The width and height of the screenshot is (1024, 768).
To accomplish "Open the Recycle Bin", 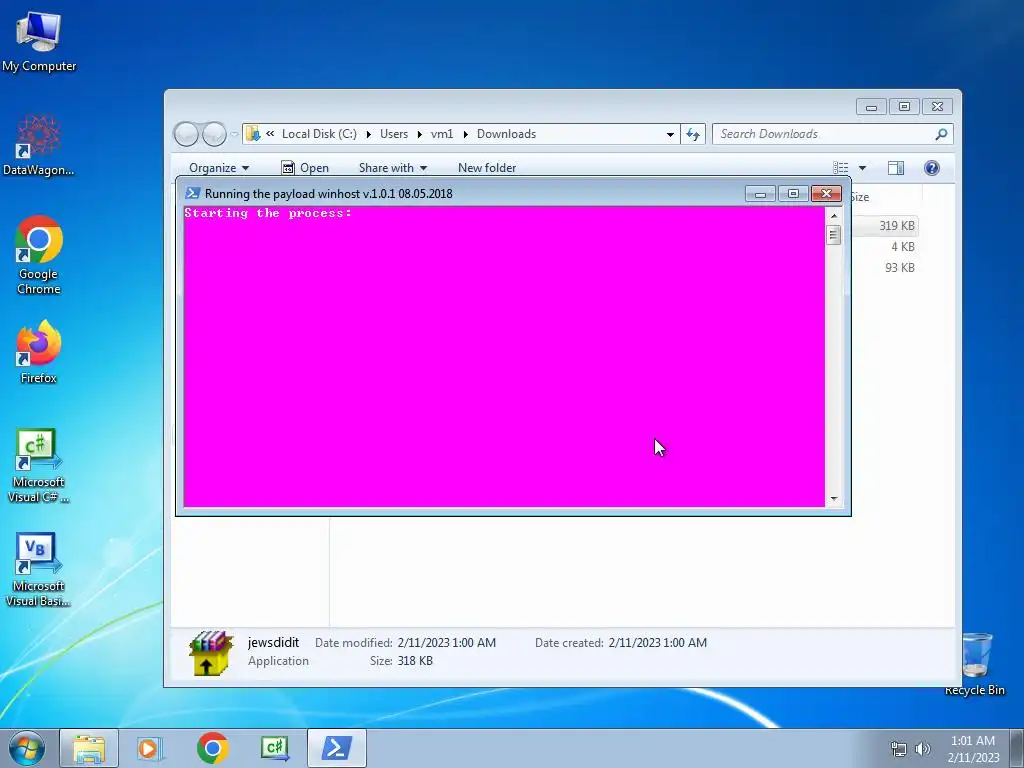I will 974,664.
